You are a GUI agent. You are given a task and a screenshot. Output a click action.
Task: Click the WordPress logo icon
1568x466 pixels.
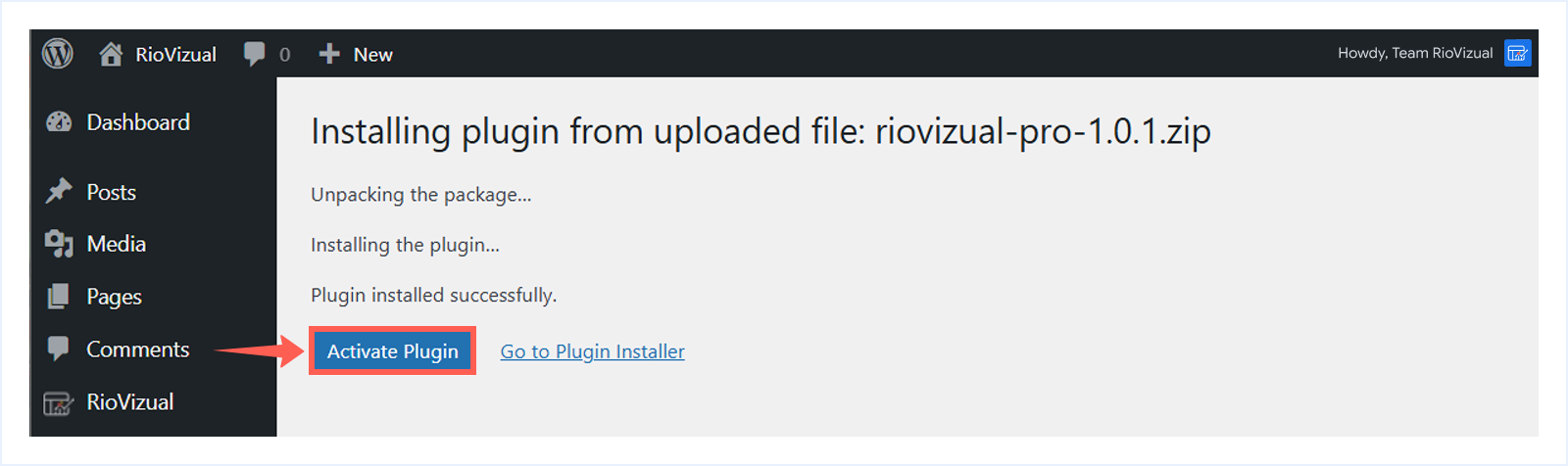coord(58,54)
